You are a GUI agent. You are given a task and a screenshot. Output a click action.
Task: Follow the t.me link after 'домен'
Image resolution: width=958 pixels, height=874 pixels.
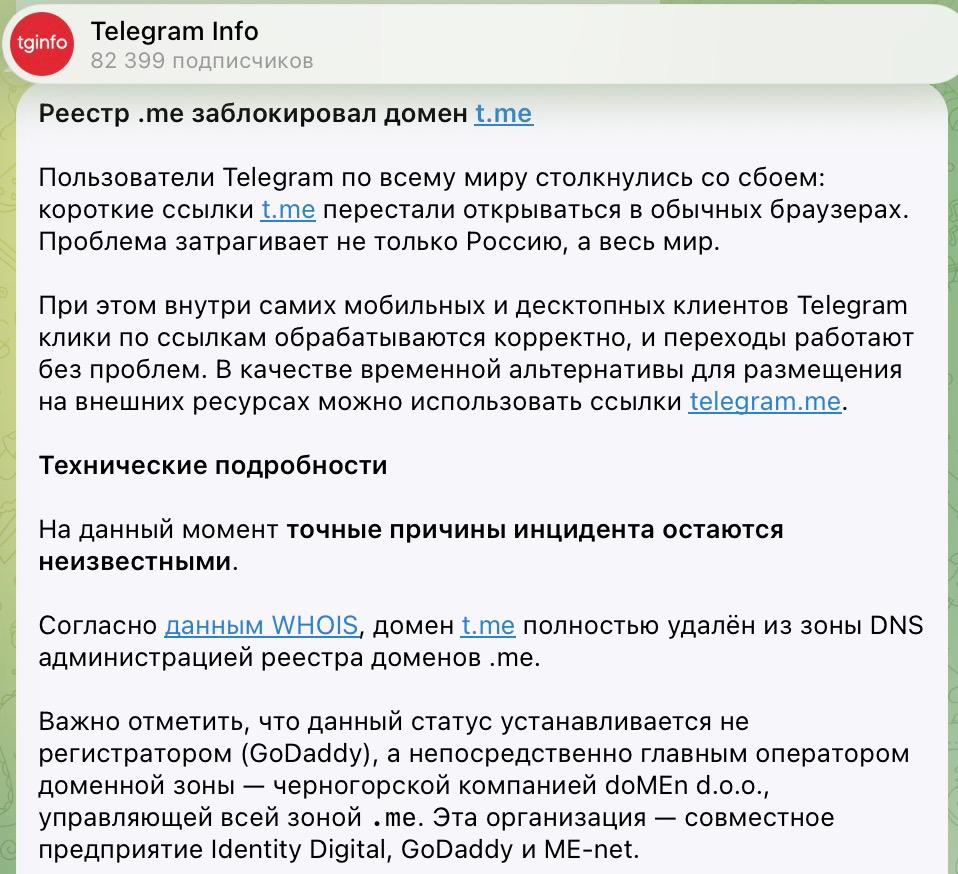click(488, 625)
